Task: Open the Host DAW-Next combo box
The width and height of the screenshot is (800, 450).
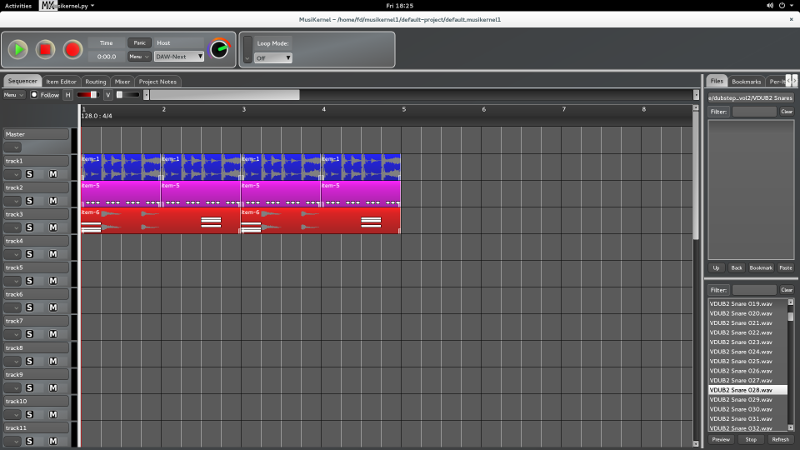Action: tap(179, 57)
